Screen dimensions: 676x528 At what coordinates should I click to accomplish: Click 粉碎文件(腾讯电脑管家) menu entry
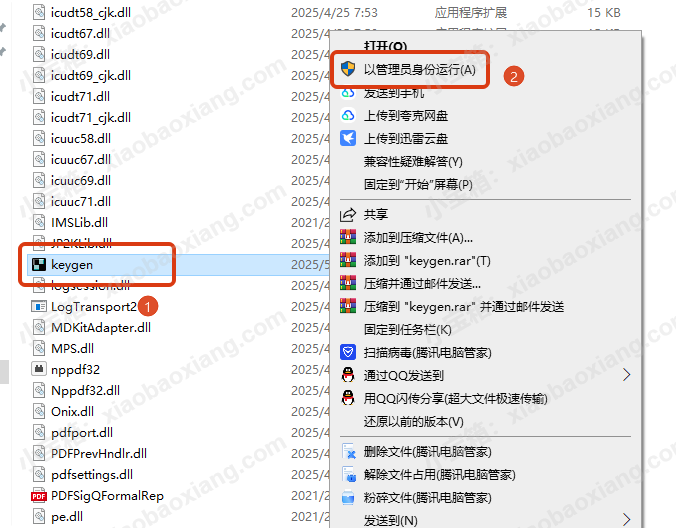click(427, 498)
